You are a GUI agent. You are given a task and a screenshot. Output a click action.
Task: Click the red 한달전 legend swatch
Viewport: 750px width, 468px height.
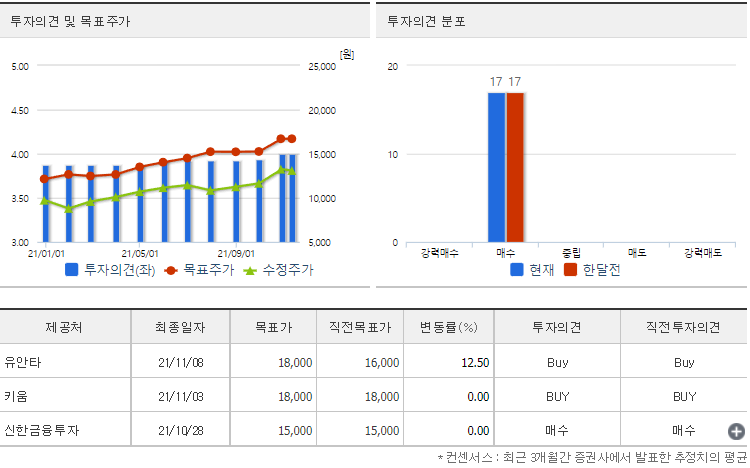coord(570,270)
